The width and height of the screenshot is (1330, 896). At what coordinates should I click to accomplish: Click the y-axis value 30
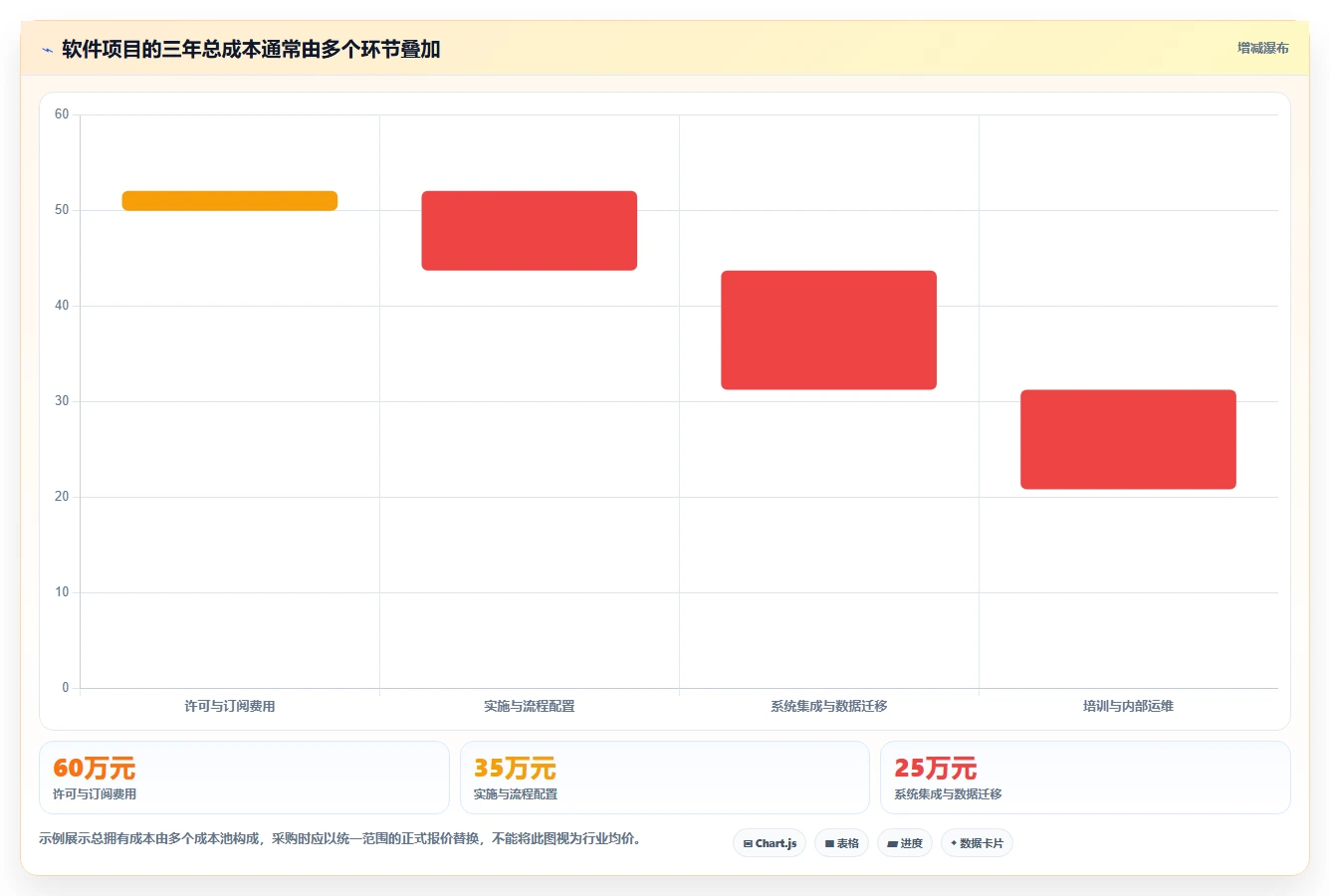[x=62, y=401]
